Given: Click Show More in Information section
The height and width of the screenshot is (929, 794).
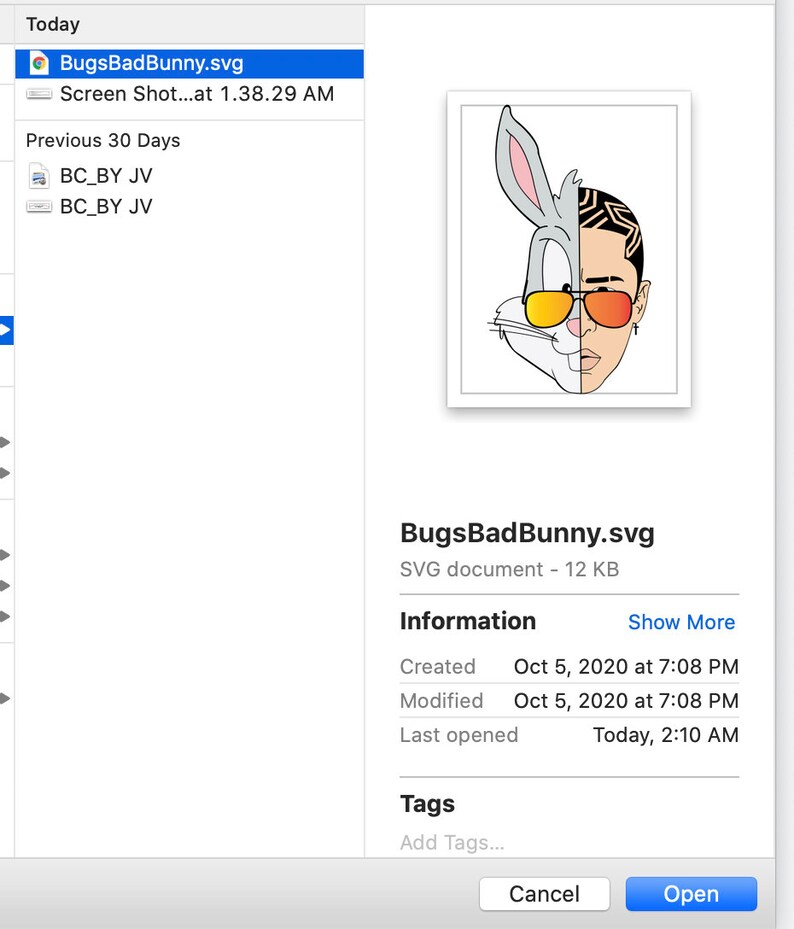Looking at the screenshot, I should coord(681,622).
